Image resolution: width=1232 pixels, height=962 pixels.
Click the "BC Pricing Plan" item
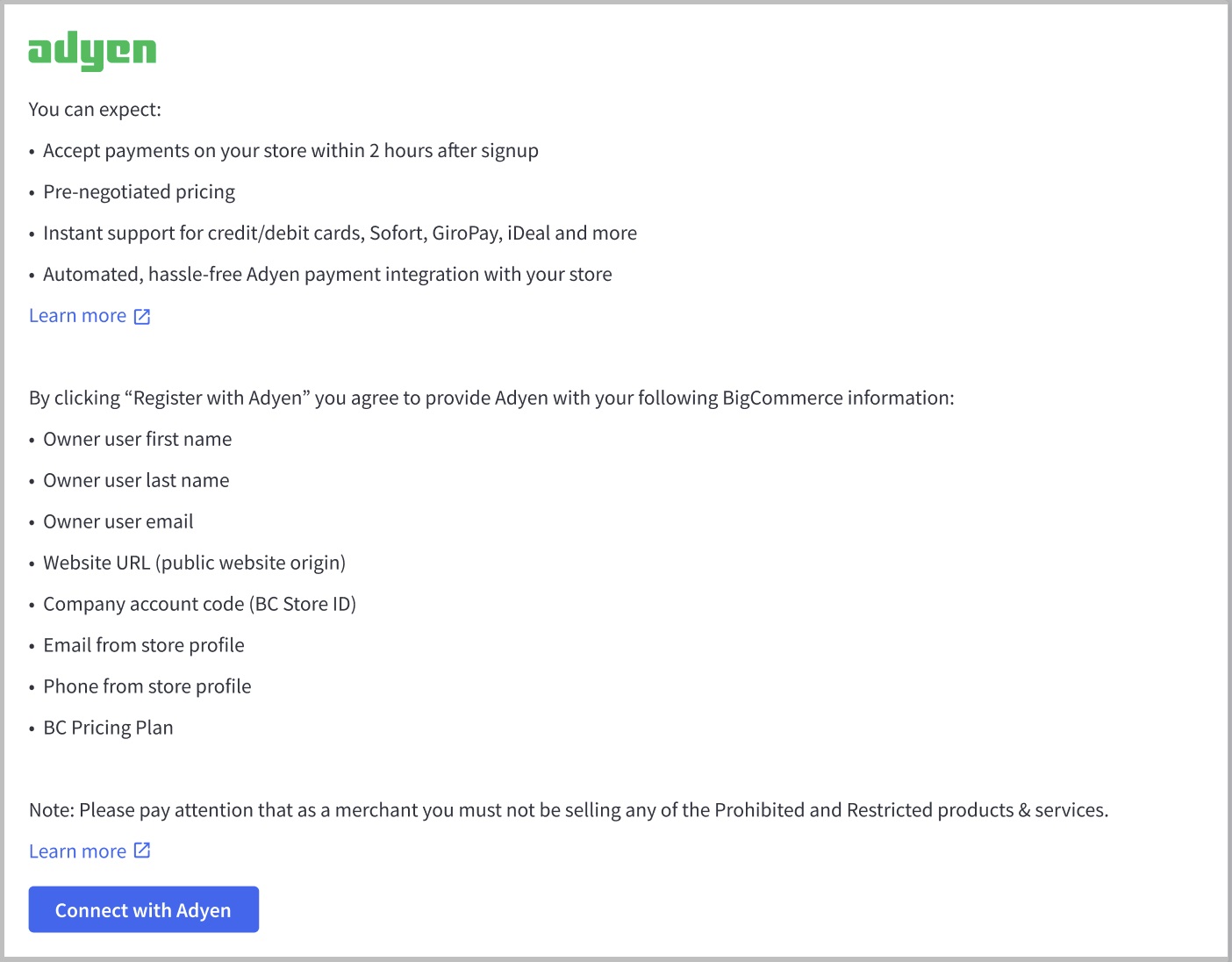click(x=108, y=729)
